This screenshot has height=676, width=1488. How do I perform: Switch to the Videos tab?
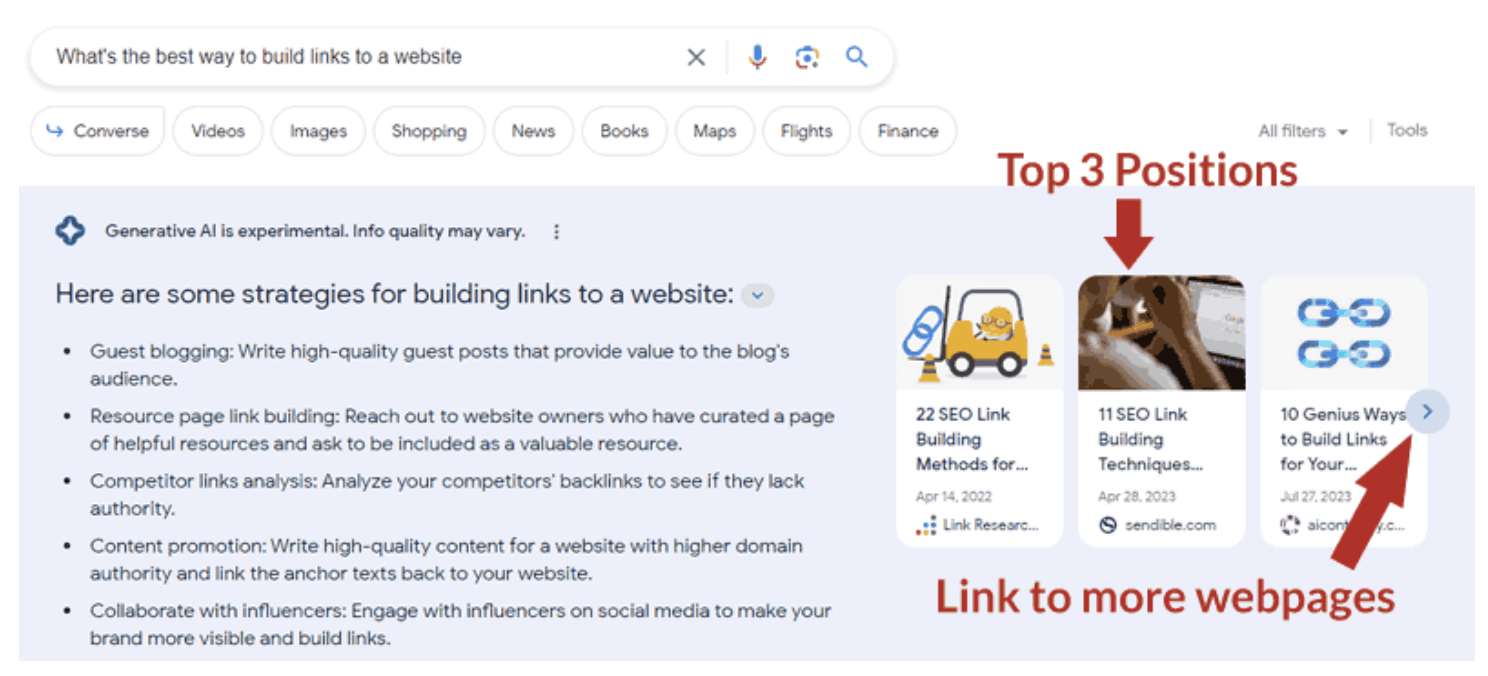(x=218, y=131)
